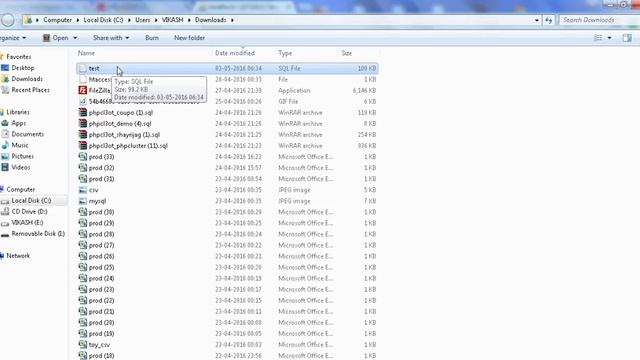
Task: Click the Videos library icon
Action: [x=5, y=167]
